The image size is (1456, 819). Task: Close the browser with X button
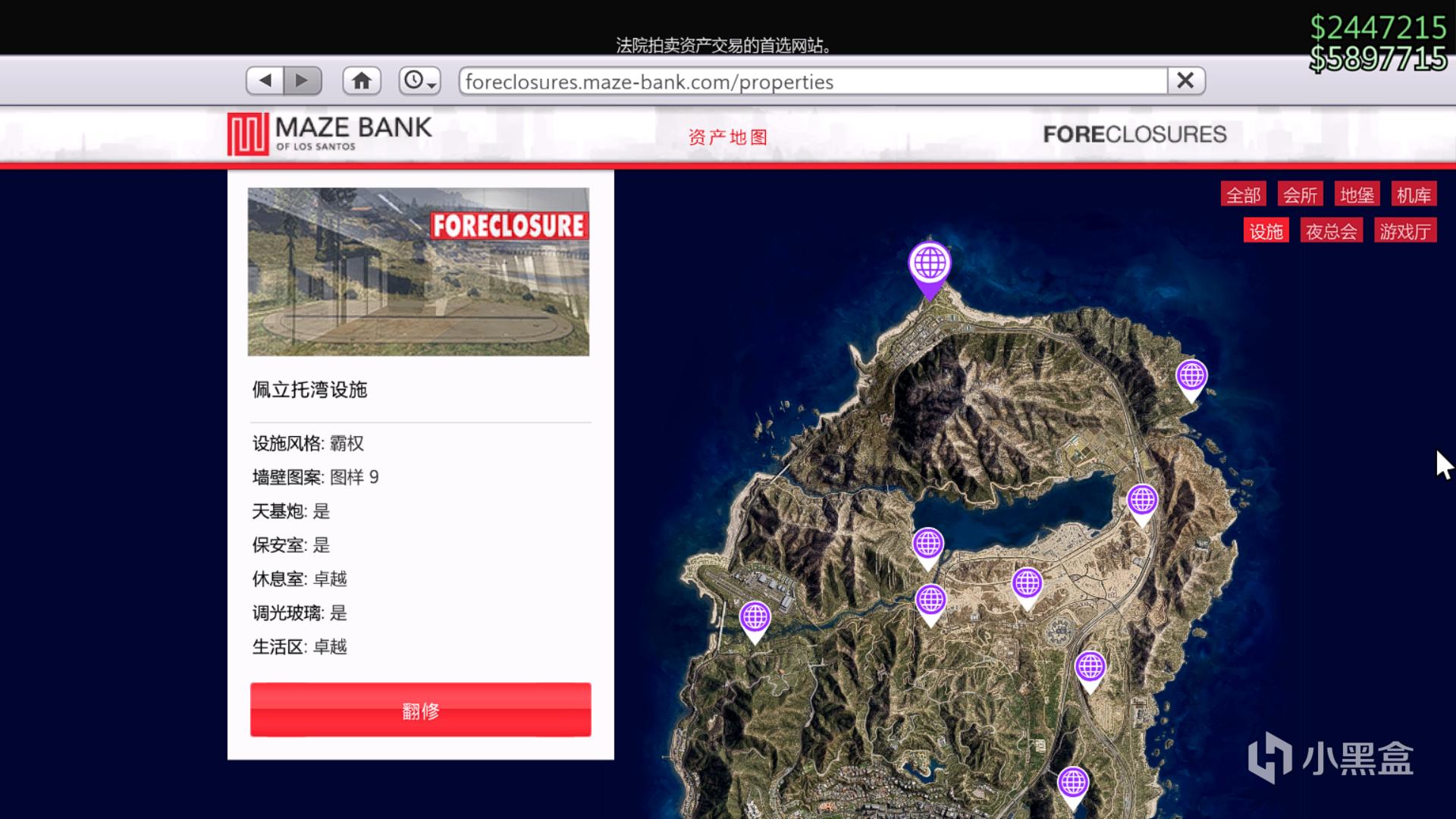pos(1185,80)
